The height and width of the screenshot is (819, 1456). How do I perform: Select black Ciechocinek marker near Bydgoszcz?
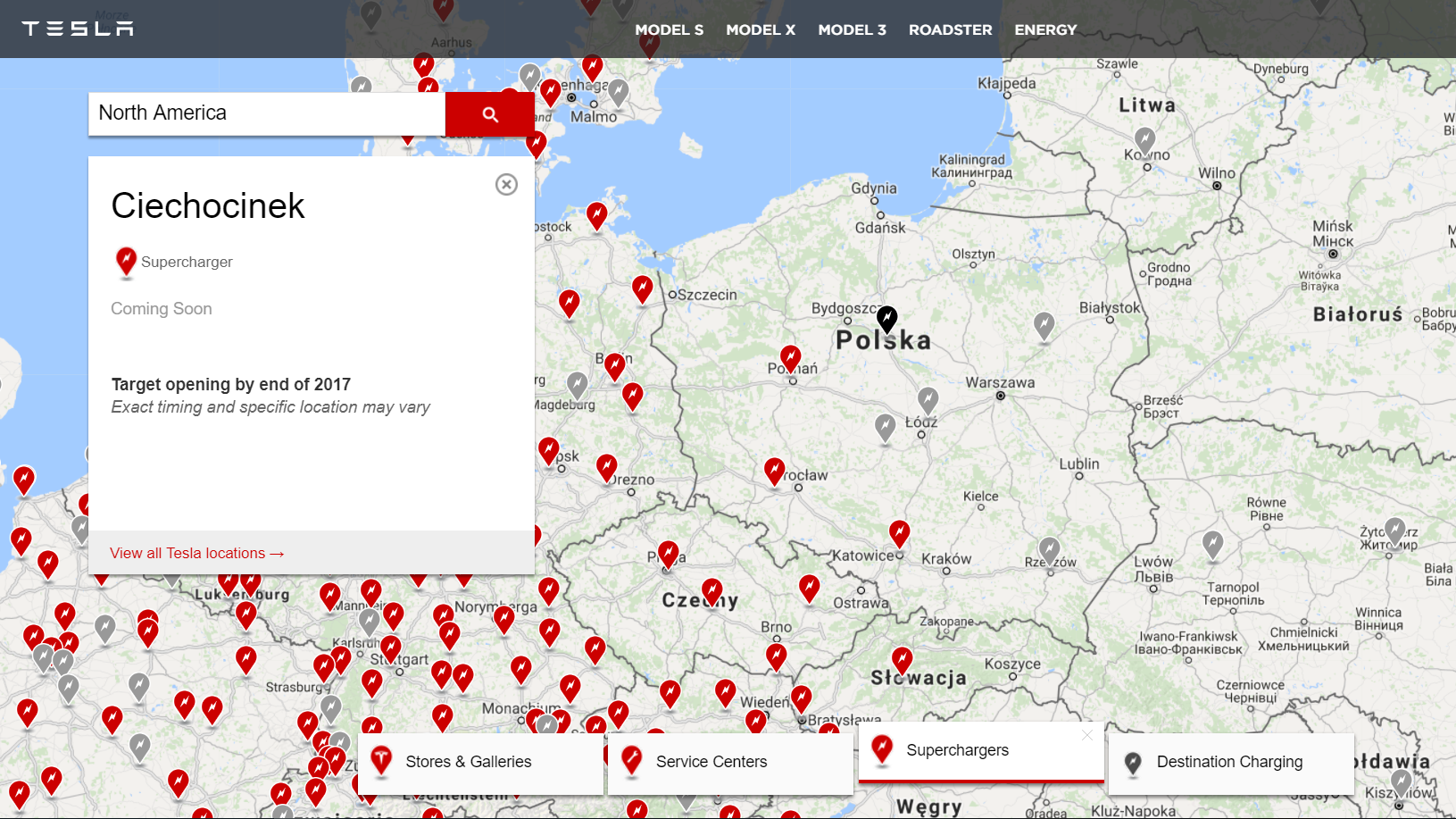[886, 320]
